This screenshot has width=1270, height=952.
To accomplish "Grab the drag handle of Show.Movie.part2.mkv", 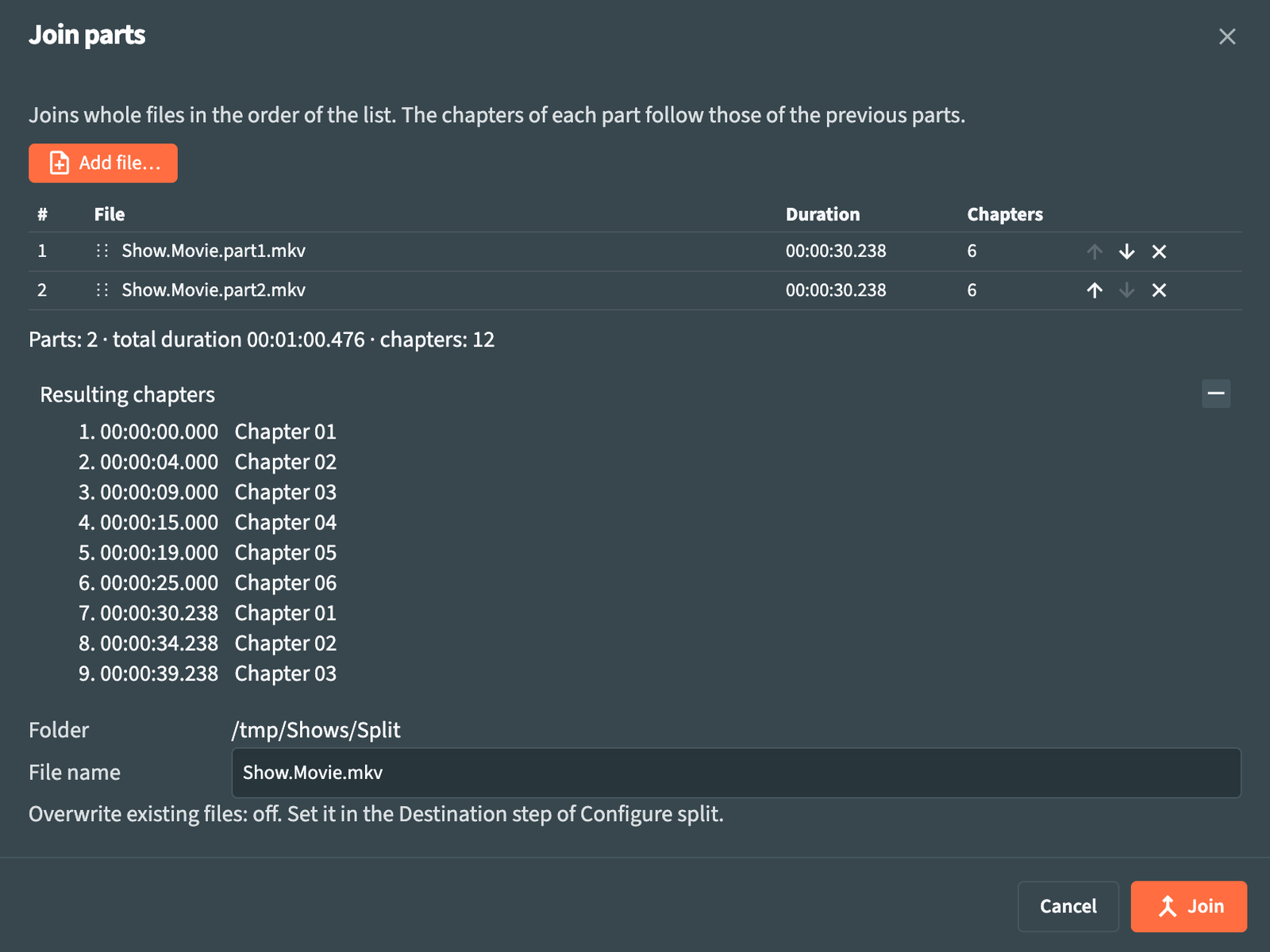I will coord(102,290).
